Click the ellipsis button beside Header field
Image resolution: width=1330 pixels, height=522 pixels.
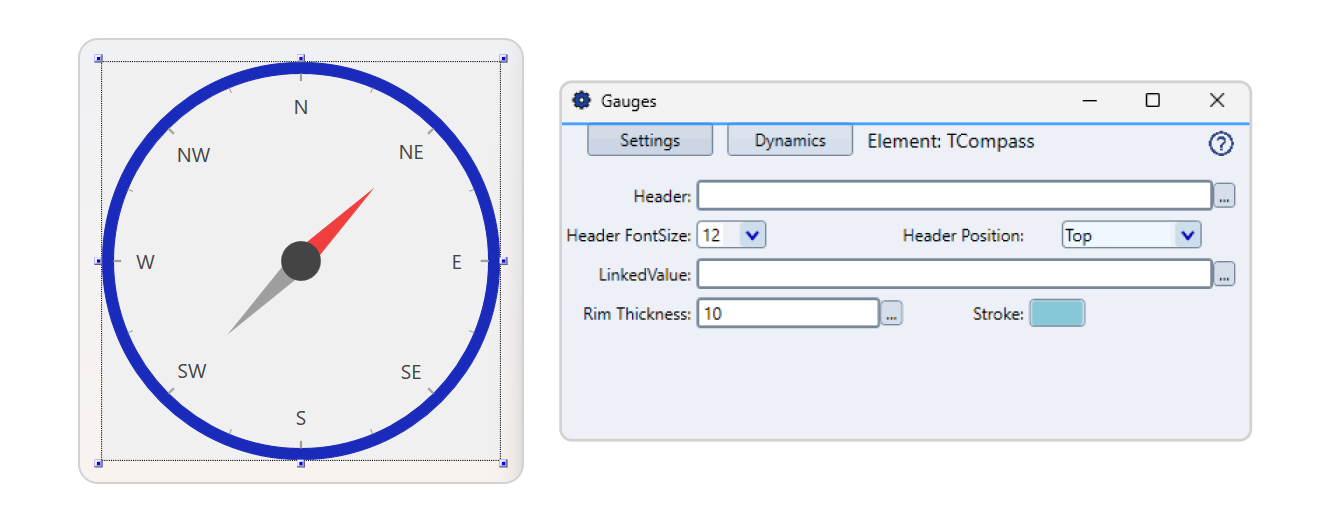pyautogui.click(x=1225, y=196)
